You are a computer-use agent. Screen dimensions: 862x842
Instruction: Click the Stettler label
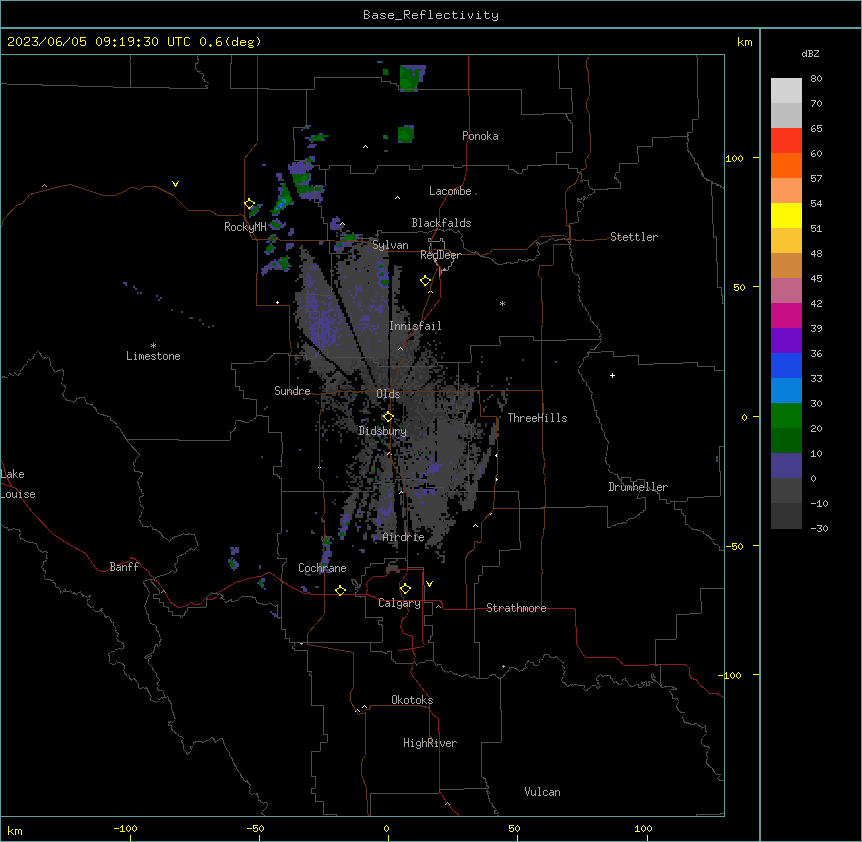click(x=634, y=237)
